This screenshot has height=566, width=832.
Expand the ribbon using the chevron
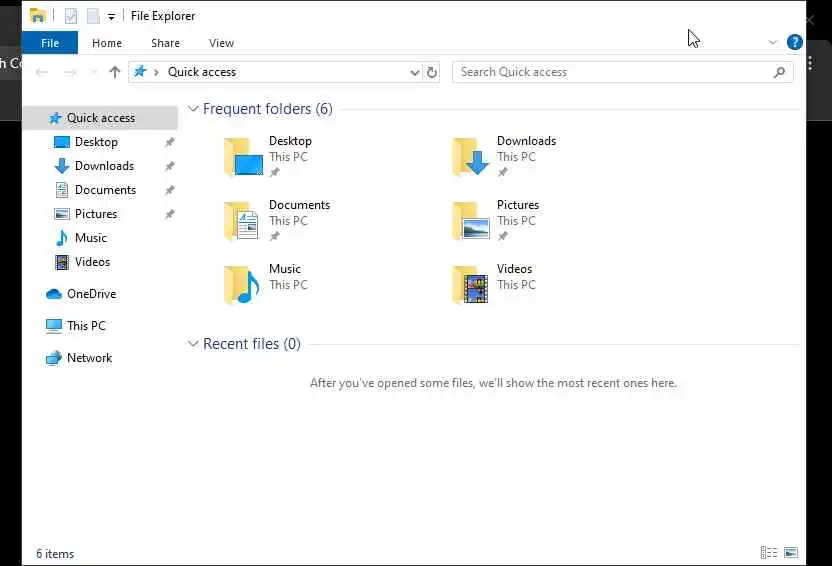pos(773,42)
